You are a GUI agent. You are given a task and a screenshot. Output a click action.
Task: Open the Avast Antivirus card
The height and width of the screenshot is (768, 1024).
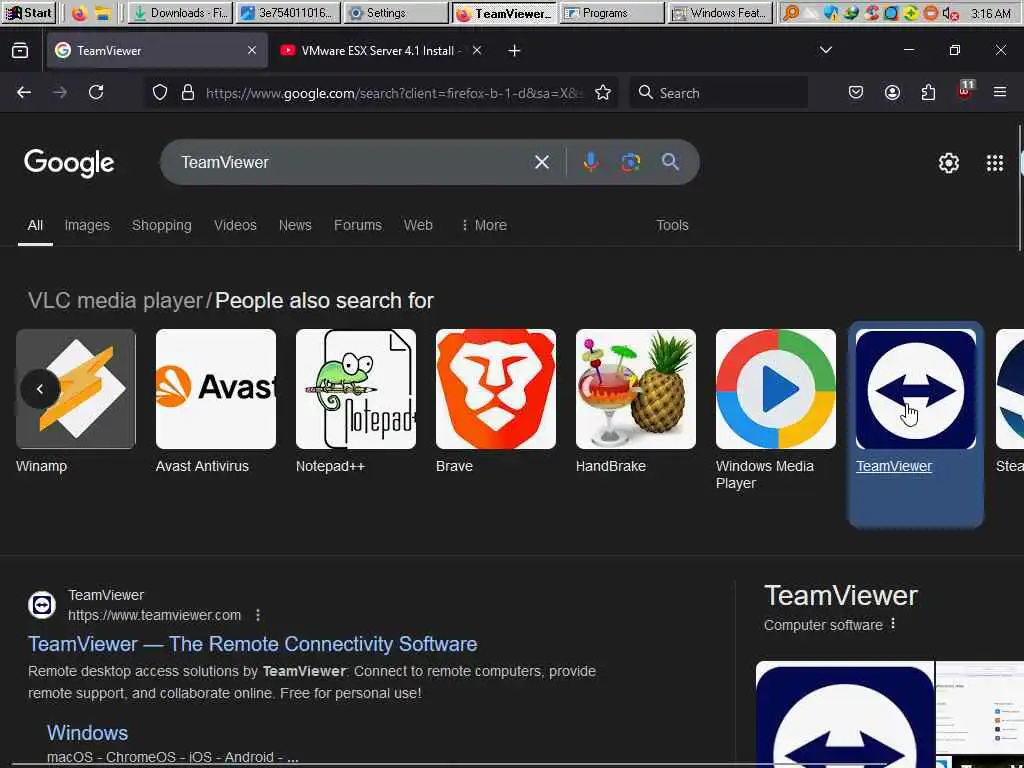216,402
